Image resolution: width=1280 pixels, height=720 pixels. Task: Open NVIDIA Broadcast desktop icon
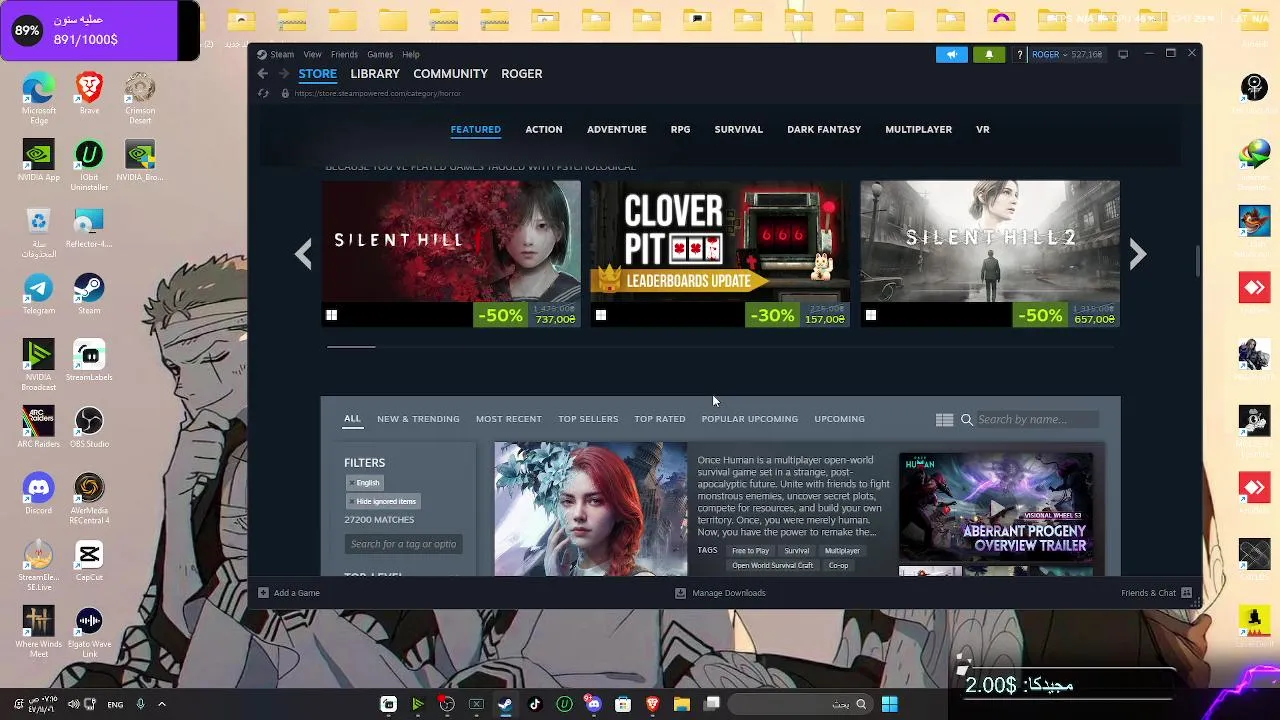pos(39,366)
